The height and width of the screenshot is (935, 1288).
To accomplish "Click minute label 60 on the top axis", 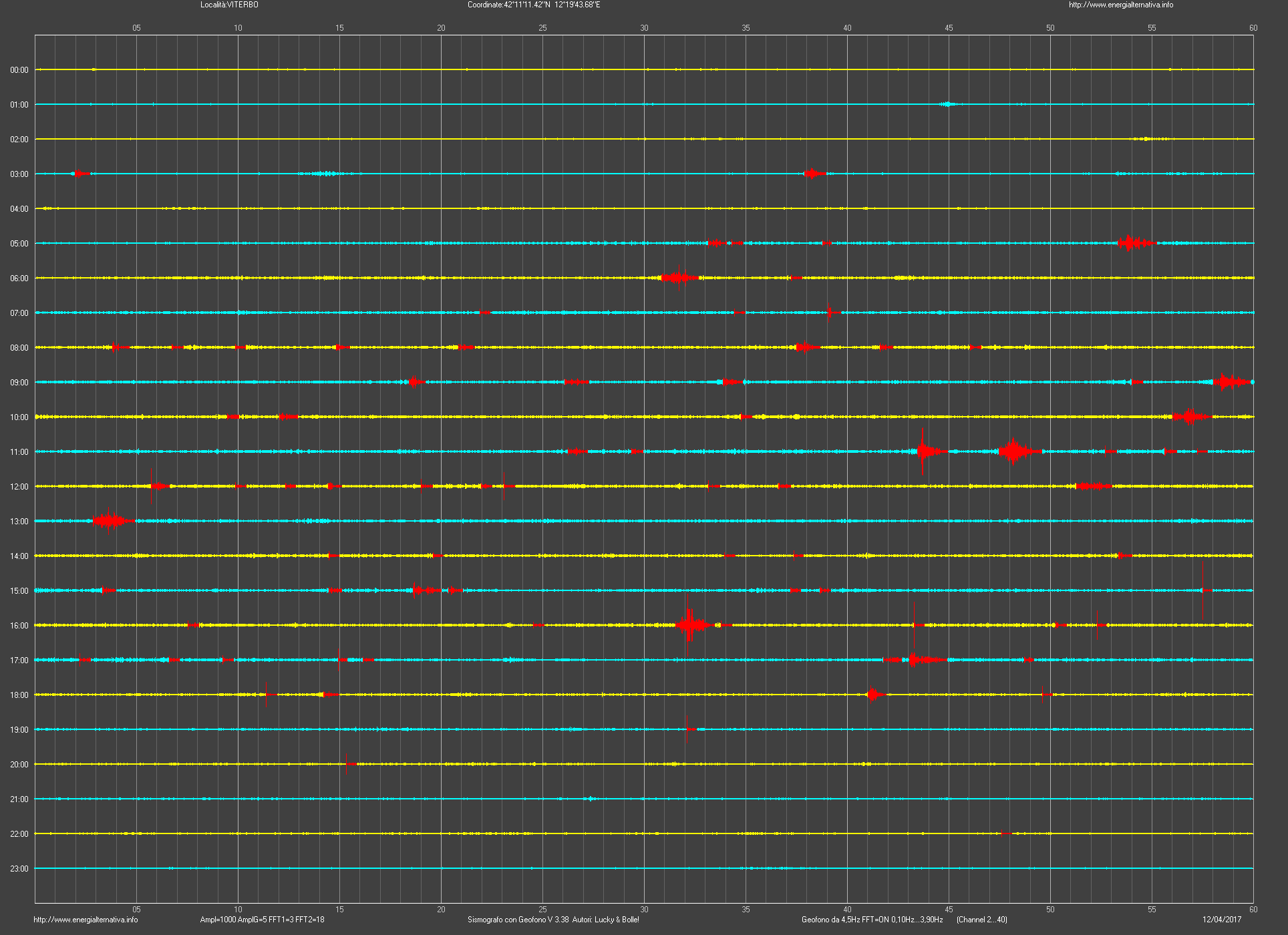I will [x=1253, y=28].
